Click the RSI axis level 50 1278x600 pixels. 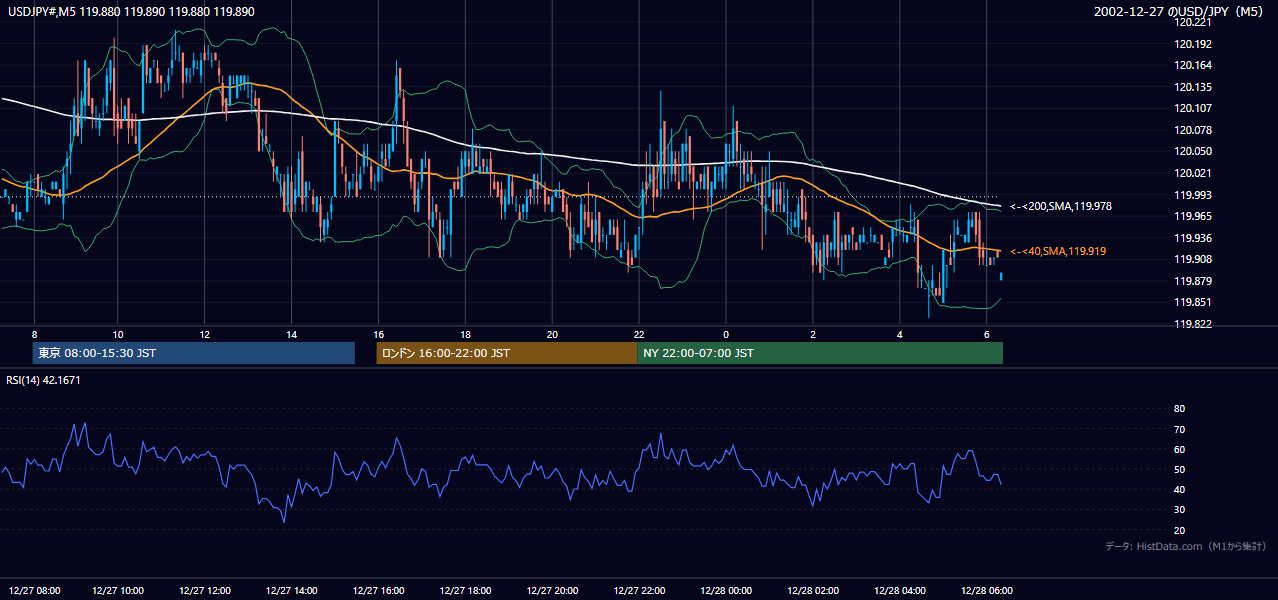pyautogui.click(x=1179, y=469)
